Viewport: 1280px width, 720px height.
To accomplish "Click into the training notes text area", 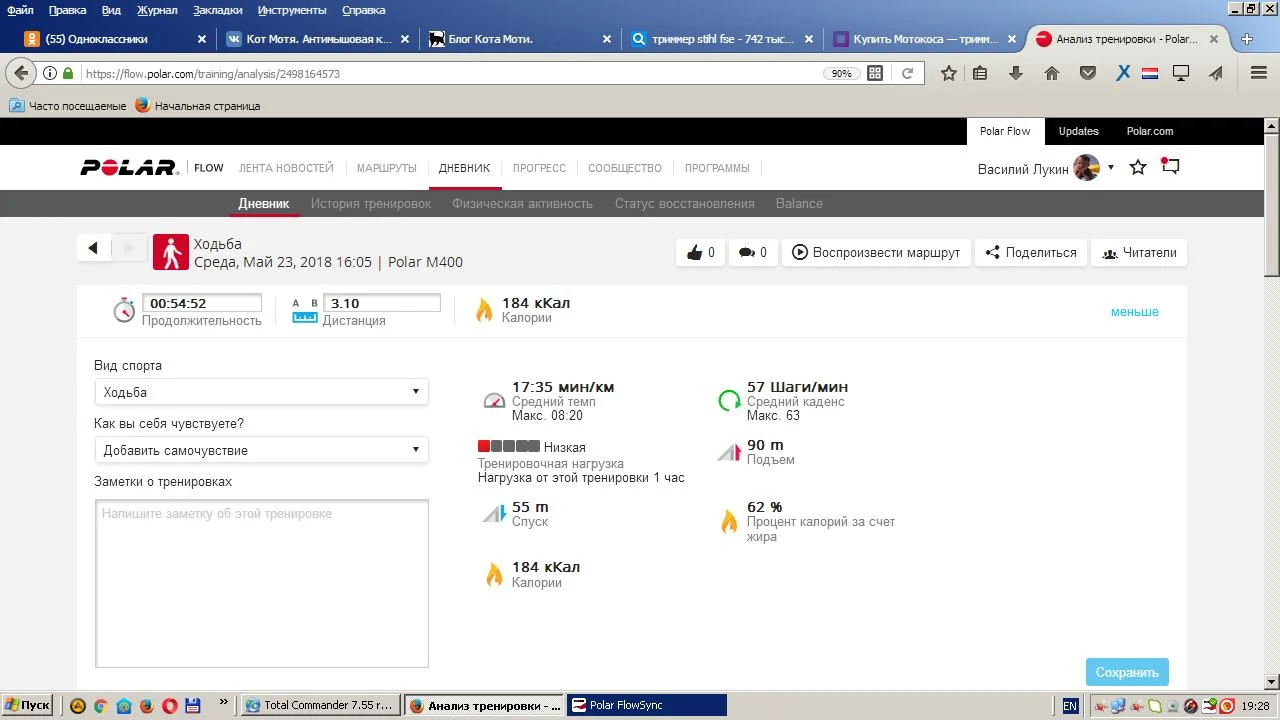I will click(x=262, y=583).
